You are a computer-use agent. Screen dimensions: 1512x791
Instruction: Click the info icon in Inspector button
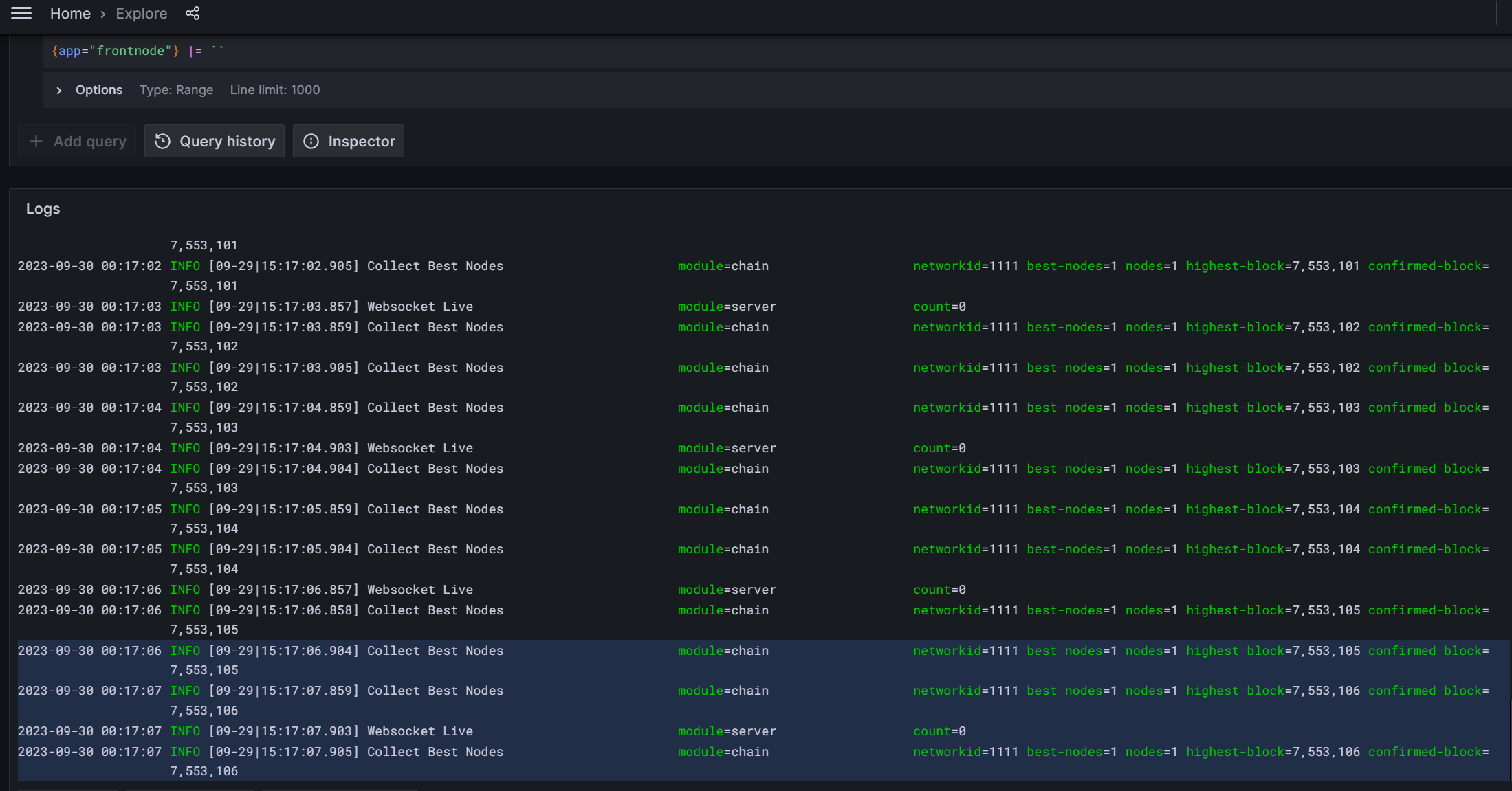pos(311,141)
